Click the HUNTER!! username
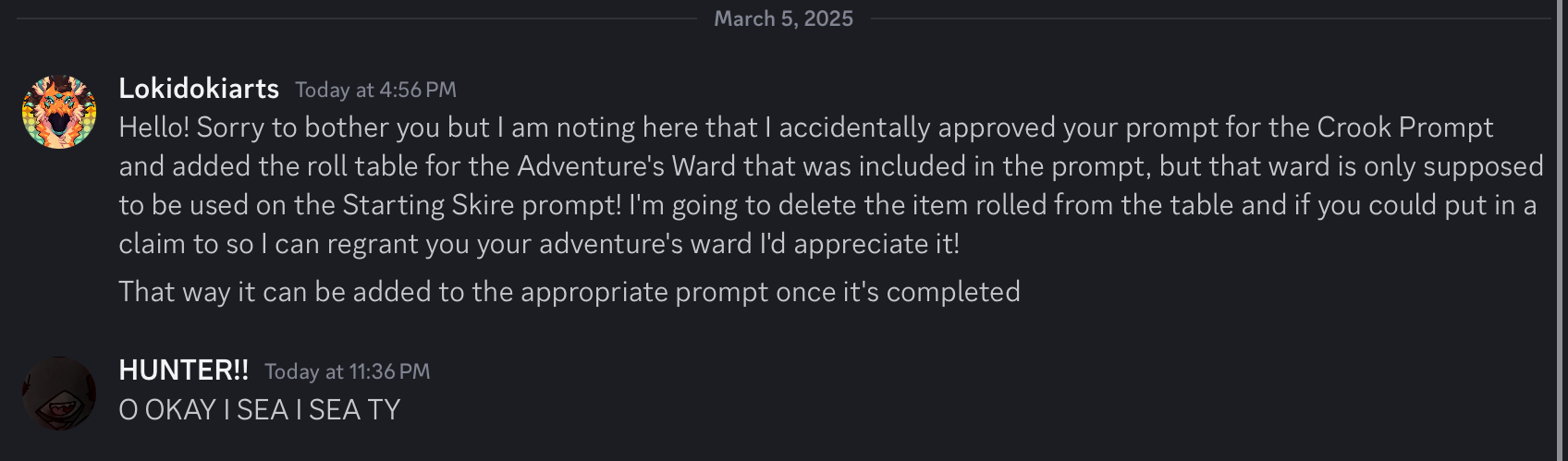The width and height of the screenshot is (1568, 461). (x=184, y=370)
